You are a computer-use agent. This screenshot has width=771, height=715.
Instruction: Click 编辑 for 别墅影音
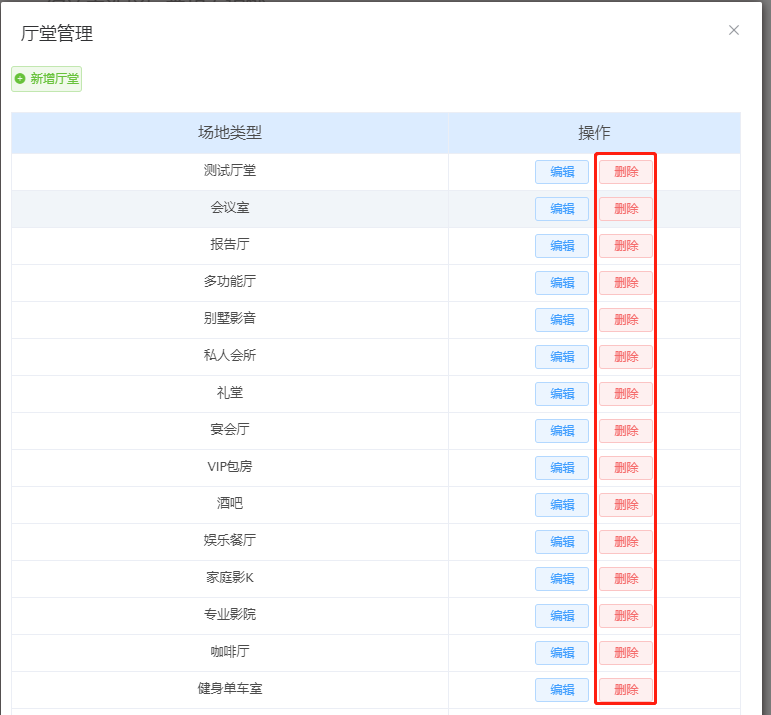coord(562,320)
